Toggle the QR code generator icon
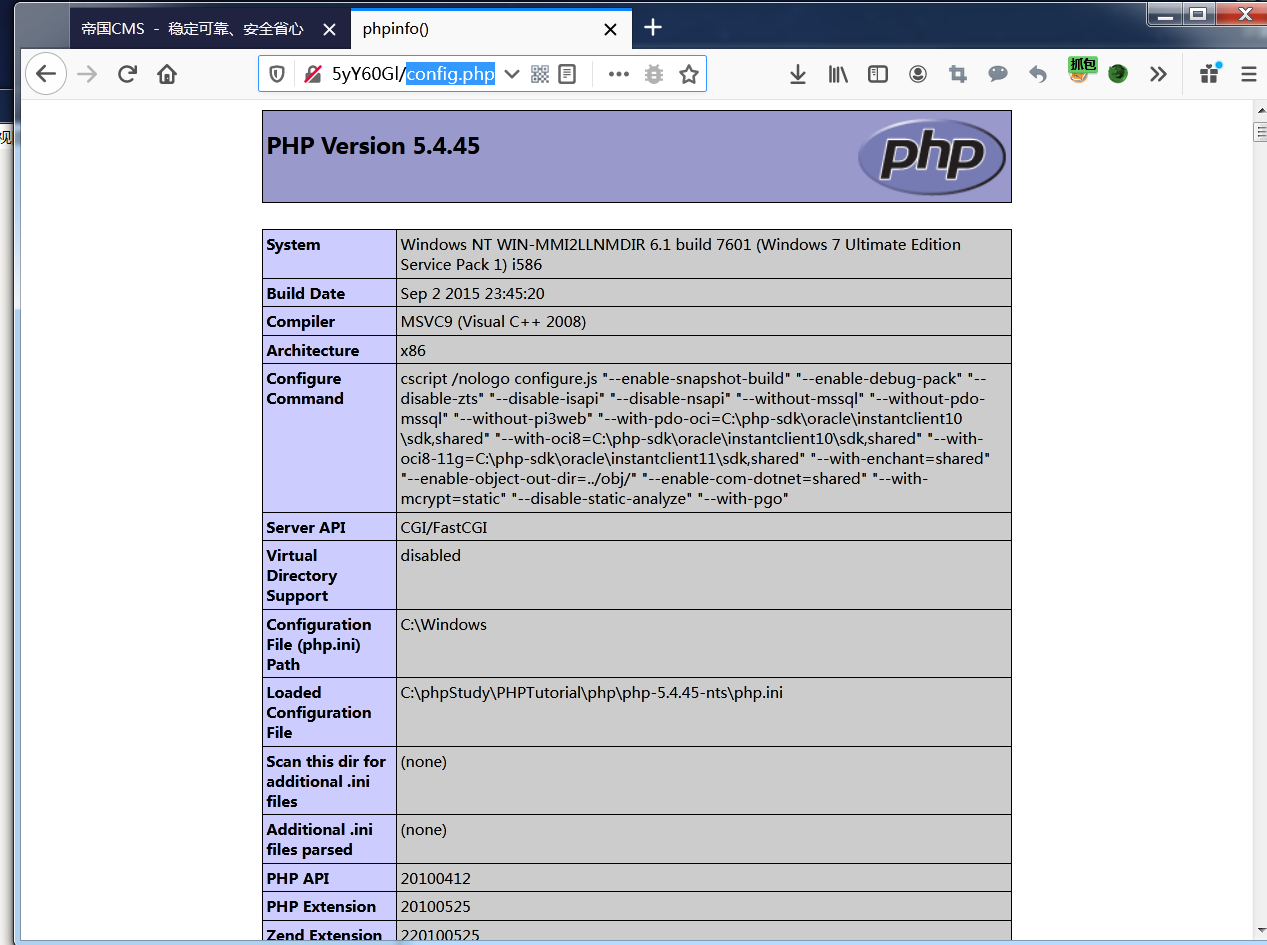Viewport: 1267px width, 945px height. [539, 73]
